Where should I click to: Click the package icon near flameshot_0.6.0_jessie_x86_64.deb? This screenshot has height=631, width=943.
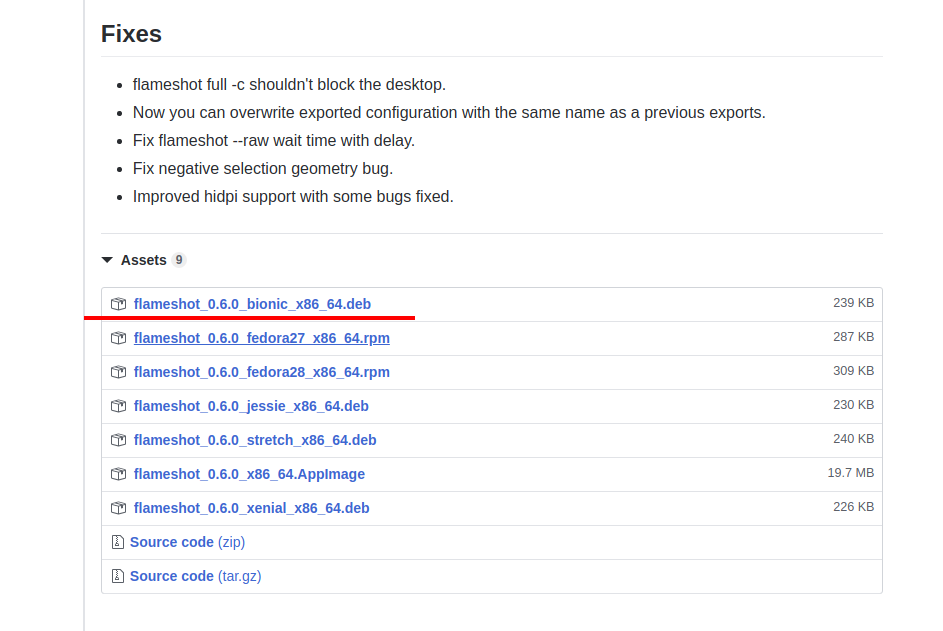tap(118, 406)
